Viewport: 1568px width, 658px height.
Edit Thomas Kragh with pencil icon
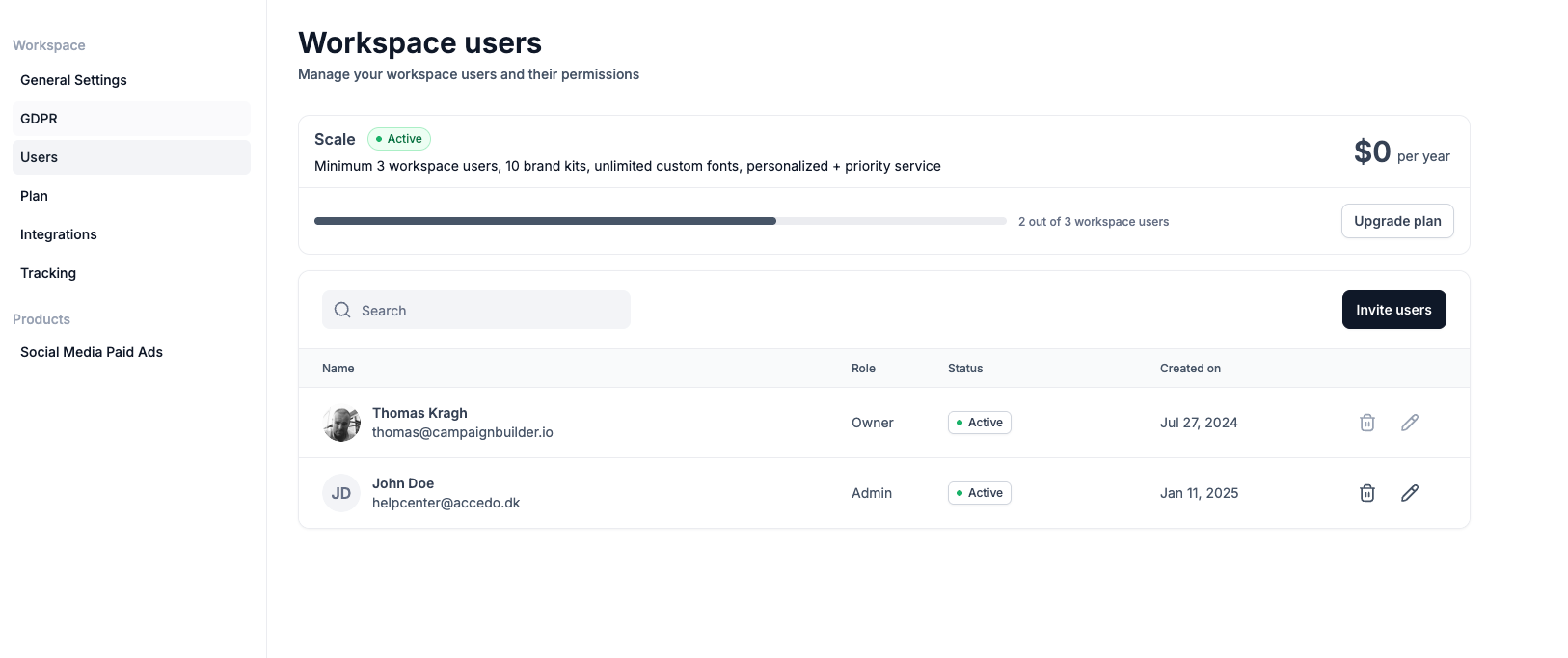click(1409, 423)
